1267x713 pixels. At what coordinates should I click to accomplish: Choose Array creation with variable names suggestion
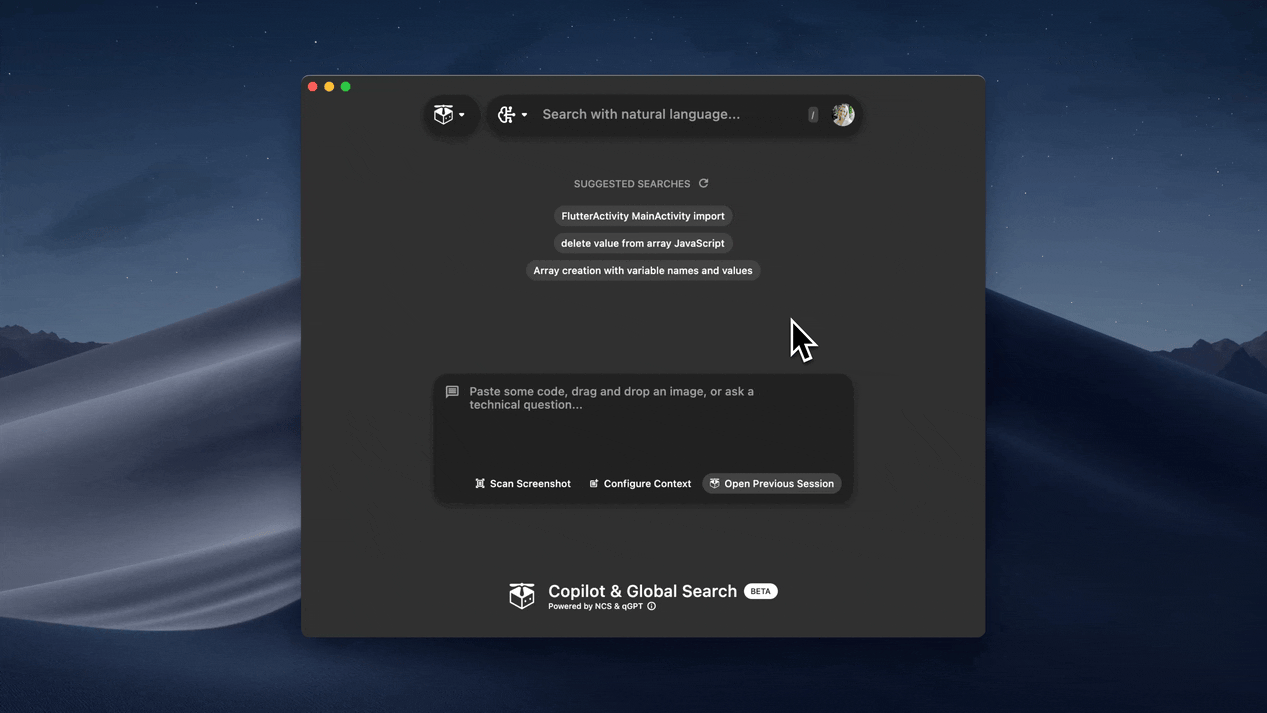coord(643,270)
